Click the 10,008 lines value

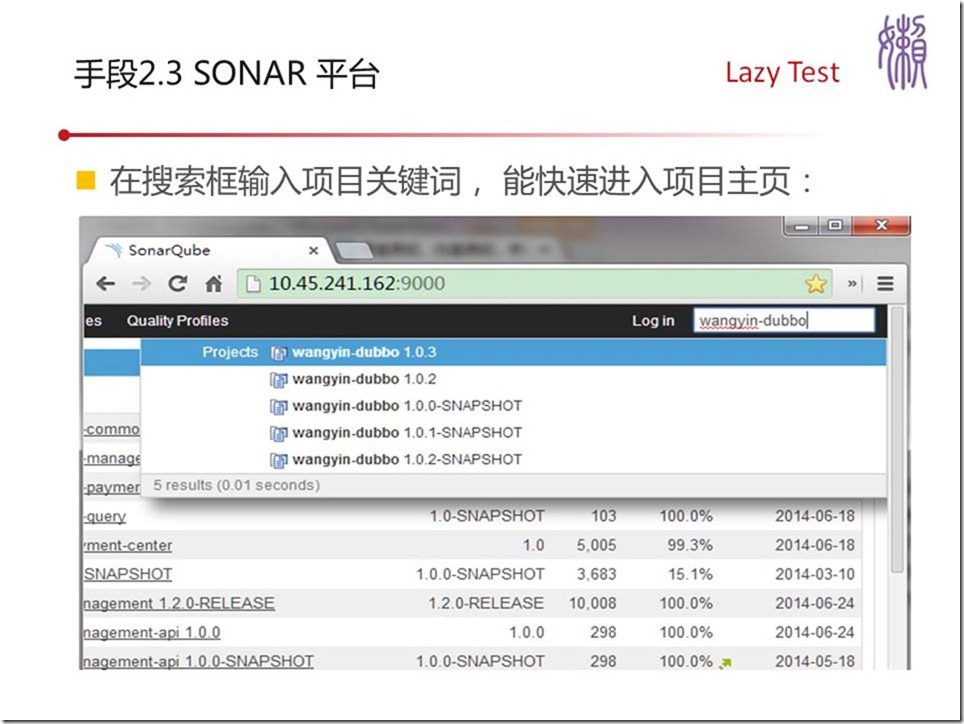pyautogui.click(x=593, y=603)
